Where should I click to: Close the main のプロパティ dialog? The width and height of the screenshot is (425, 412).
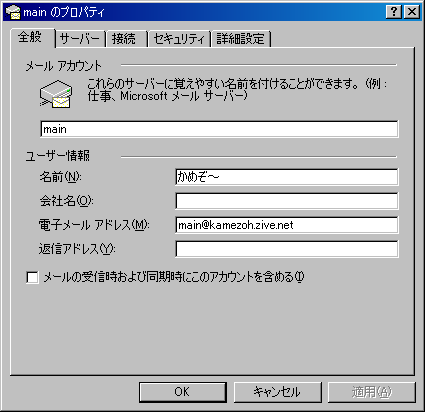(412, 12)
